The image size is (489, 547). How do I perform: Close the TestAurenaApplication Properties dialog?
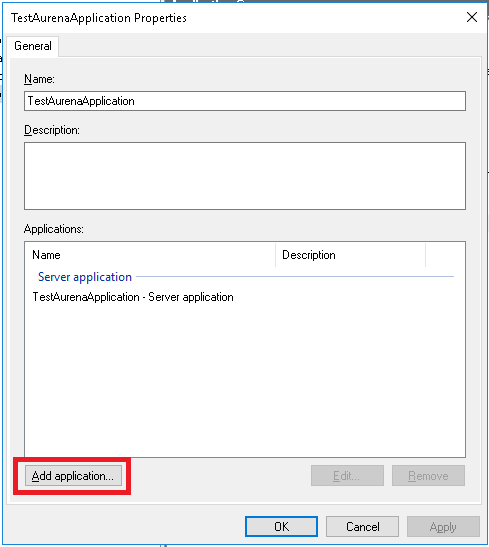point(472,17)
